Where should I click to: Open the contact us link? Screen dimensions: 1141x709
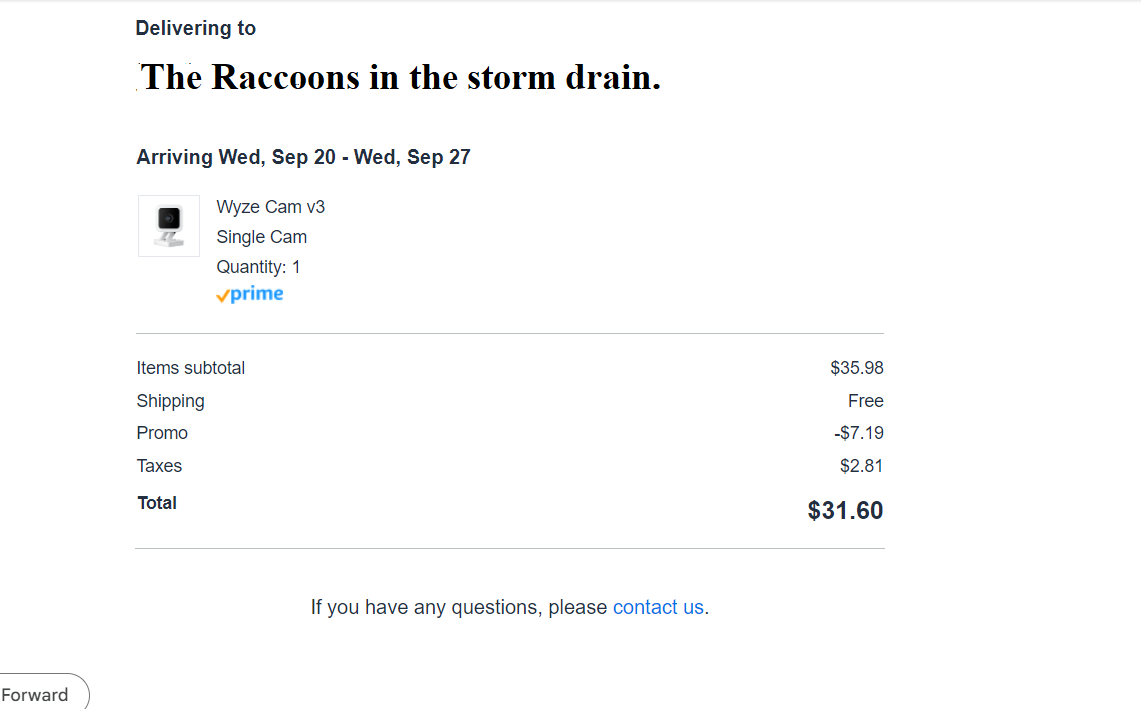point(658,607)
